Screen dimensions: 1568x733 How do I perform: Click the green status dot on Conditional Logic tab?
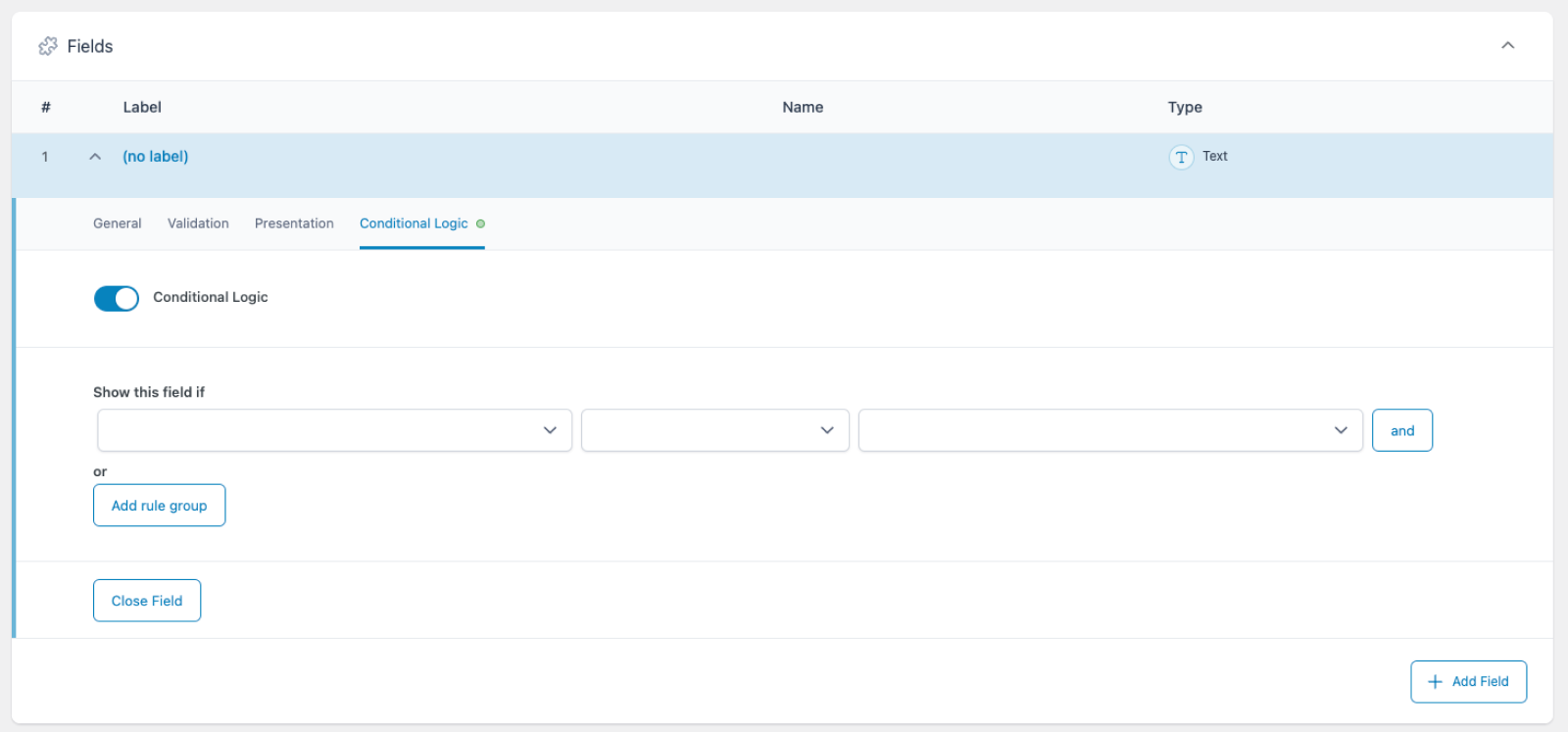click(480, 223)
